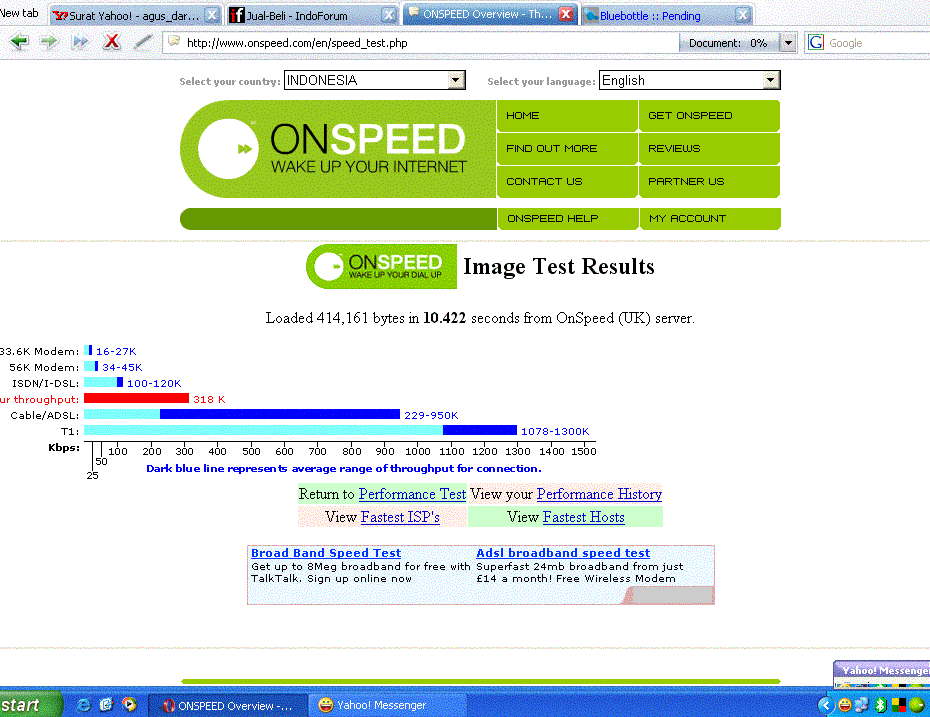The image size is (930, 717).
Task: Open the language selection dropdown
Action: click(770, 80)
